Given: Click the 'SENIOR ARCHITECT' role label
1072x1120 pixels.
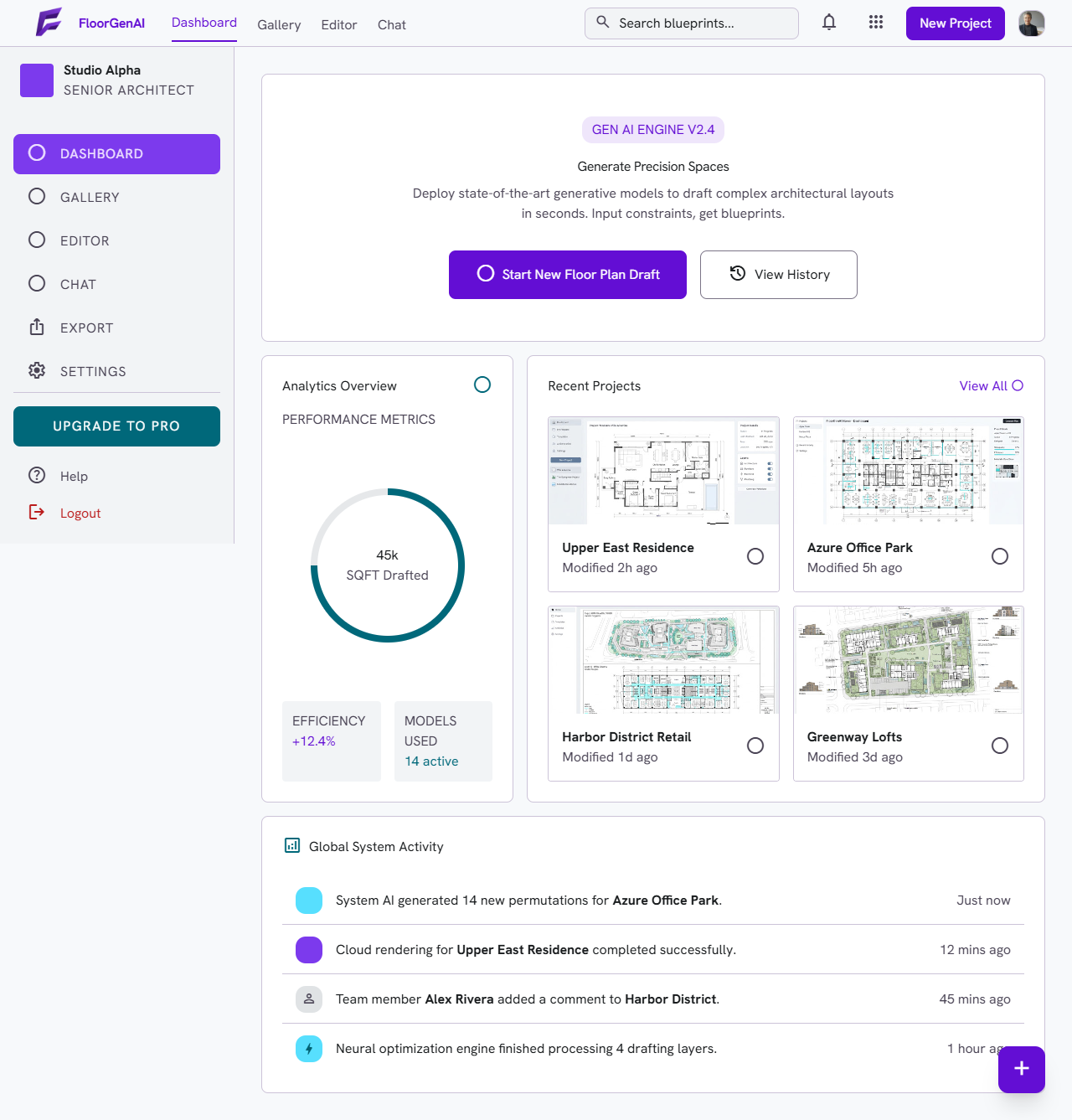Looking at the screenshot, I should point(129,90).
